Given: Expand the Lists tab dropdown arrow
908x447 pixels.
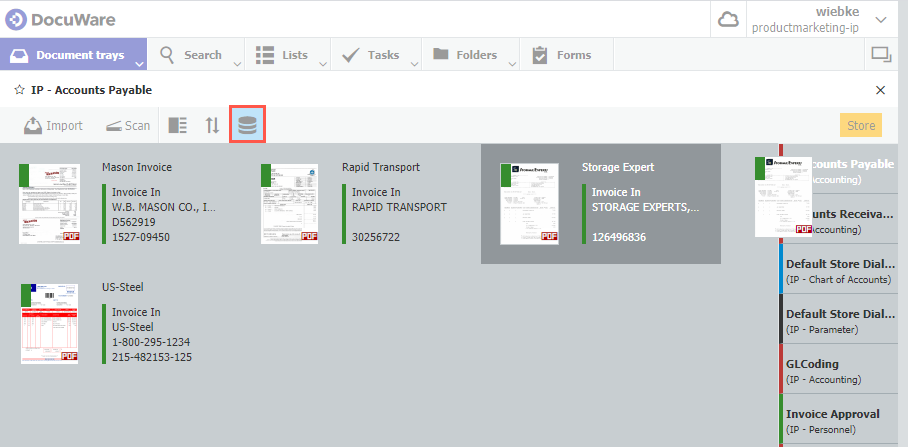Looking at the screenshot, I should (323, 63).
